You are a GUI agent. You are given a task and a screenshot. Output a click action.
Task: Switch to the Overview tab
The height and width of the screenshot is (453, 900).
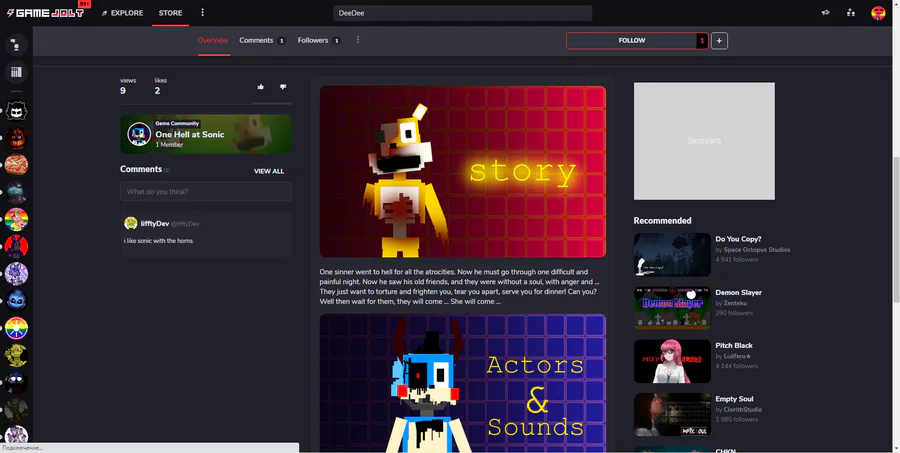(213, 40)
